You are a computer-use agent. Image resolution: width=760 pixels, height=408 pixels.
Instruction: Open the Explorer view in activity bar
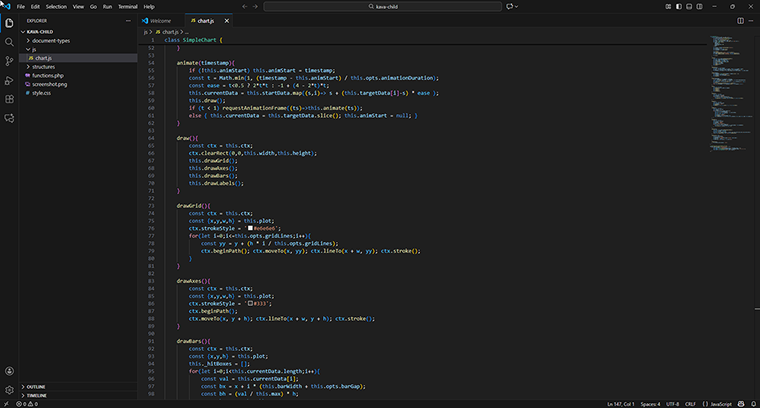[9, 23]
